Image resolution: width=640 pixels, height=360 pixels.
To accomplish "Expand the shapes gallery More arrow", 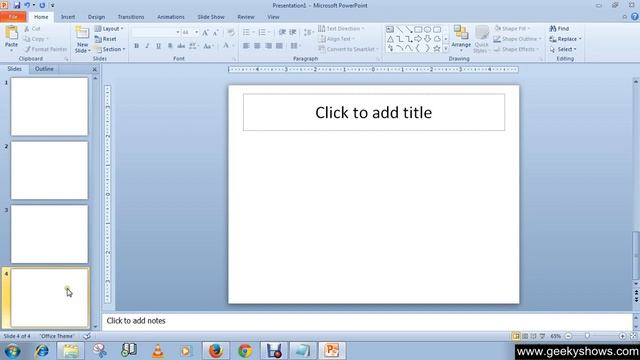I will 446,49.
